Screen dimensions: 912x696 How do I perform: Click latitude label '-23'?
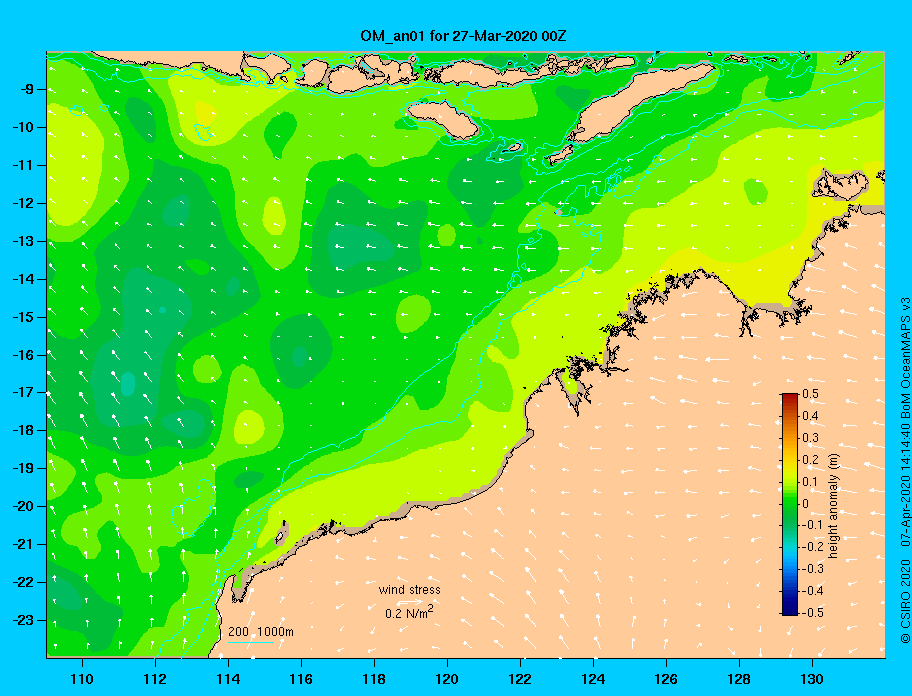[25, 620]
